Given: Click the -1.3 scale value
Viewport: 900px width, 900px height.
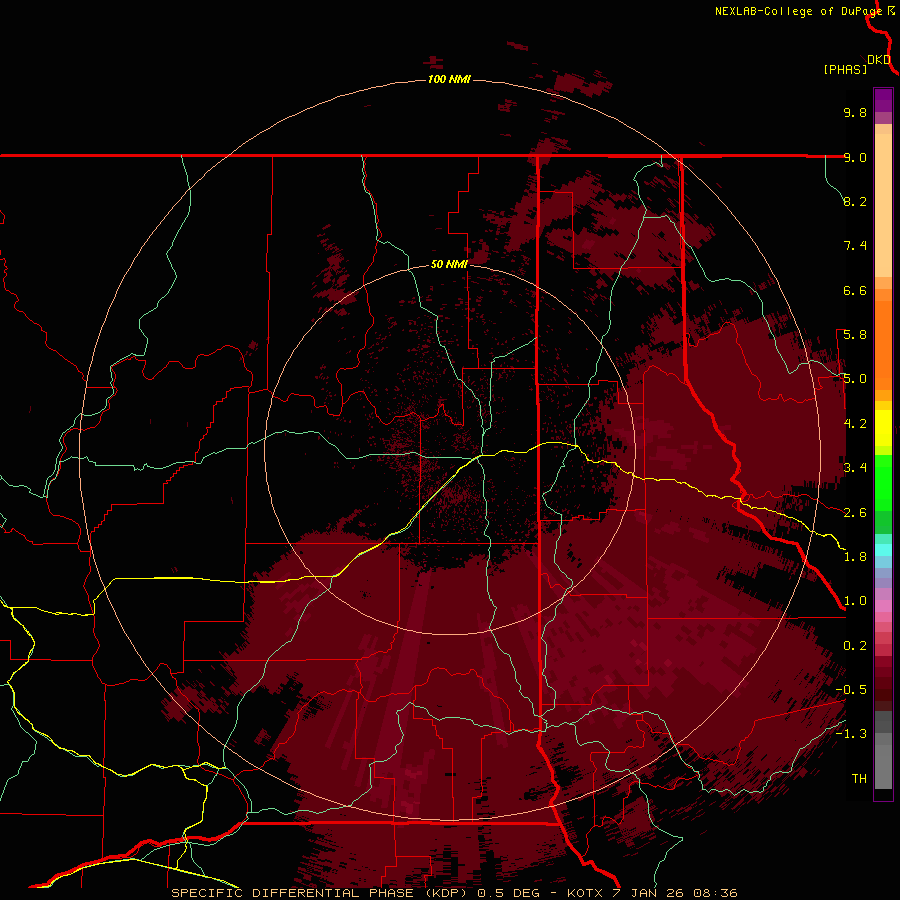Looking at the screenshot, I should [x=851, y=734].
